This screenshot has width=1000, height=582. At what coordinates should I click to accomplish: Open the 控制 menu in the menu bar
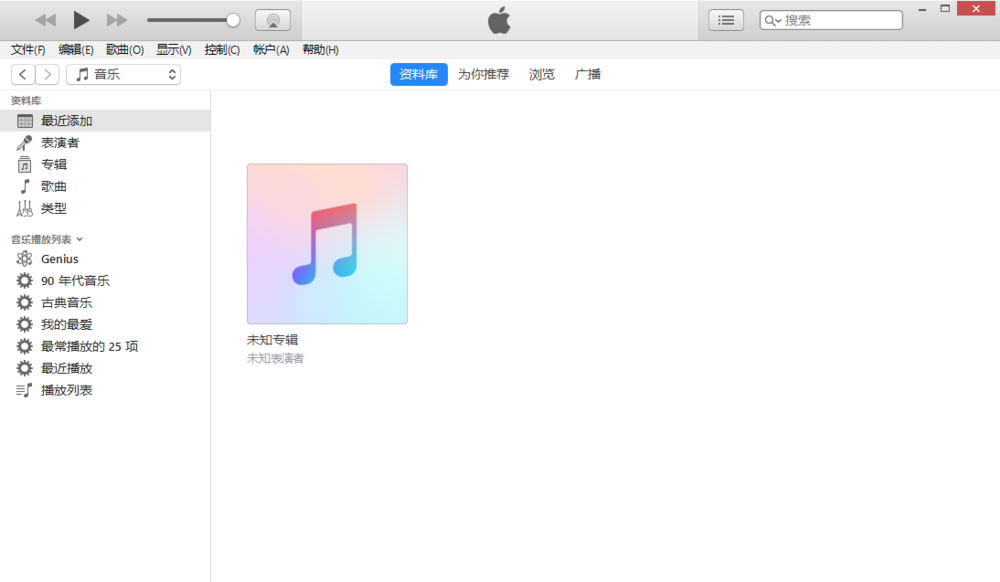pos(221,49)
